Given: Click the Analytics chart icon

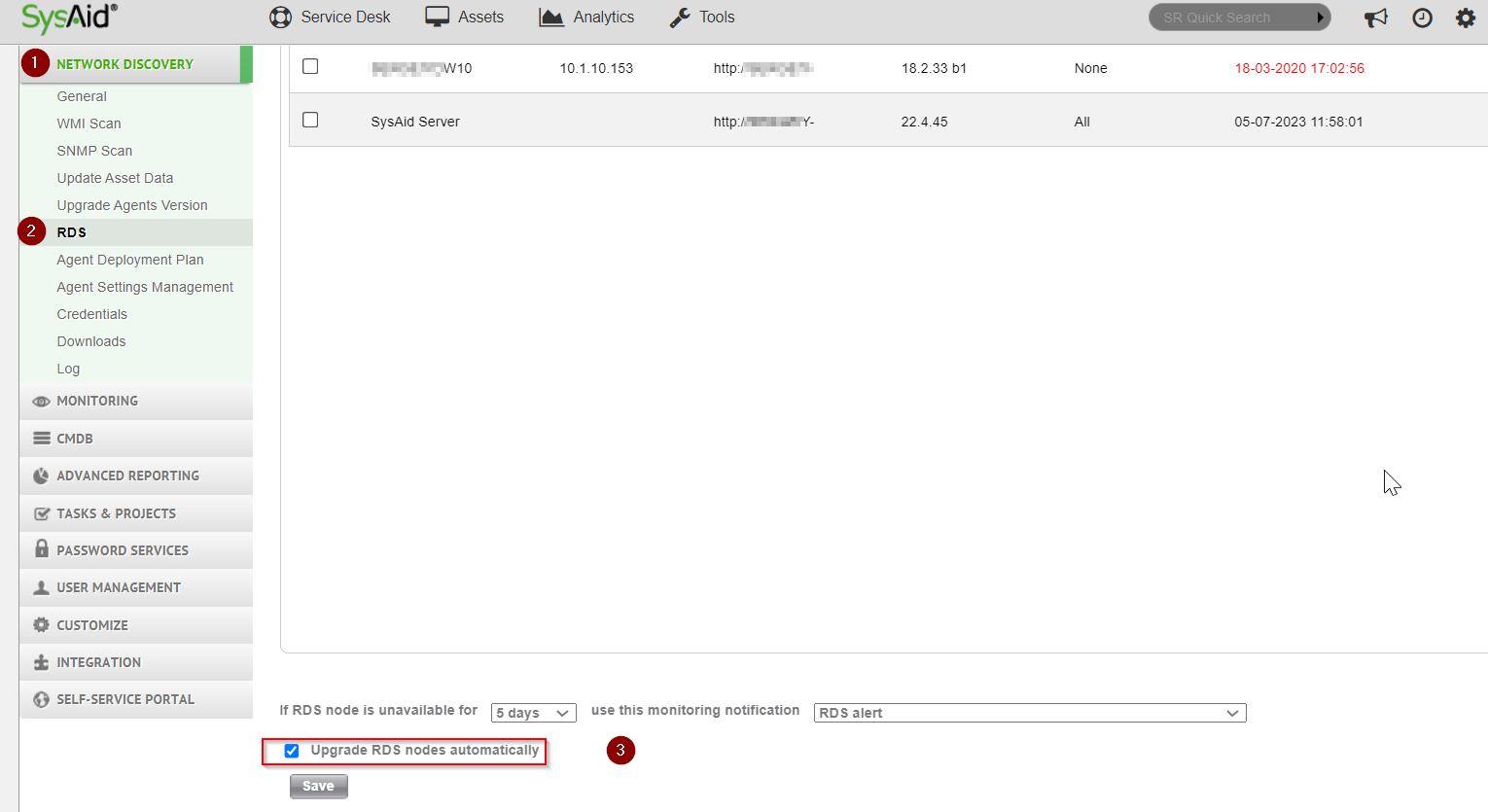Looking at the screenshot, I should point(551,18).
